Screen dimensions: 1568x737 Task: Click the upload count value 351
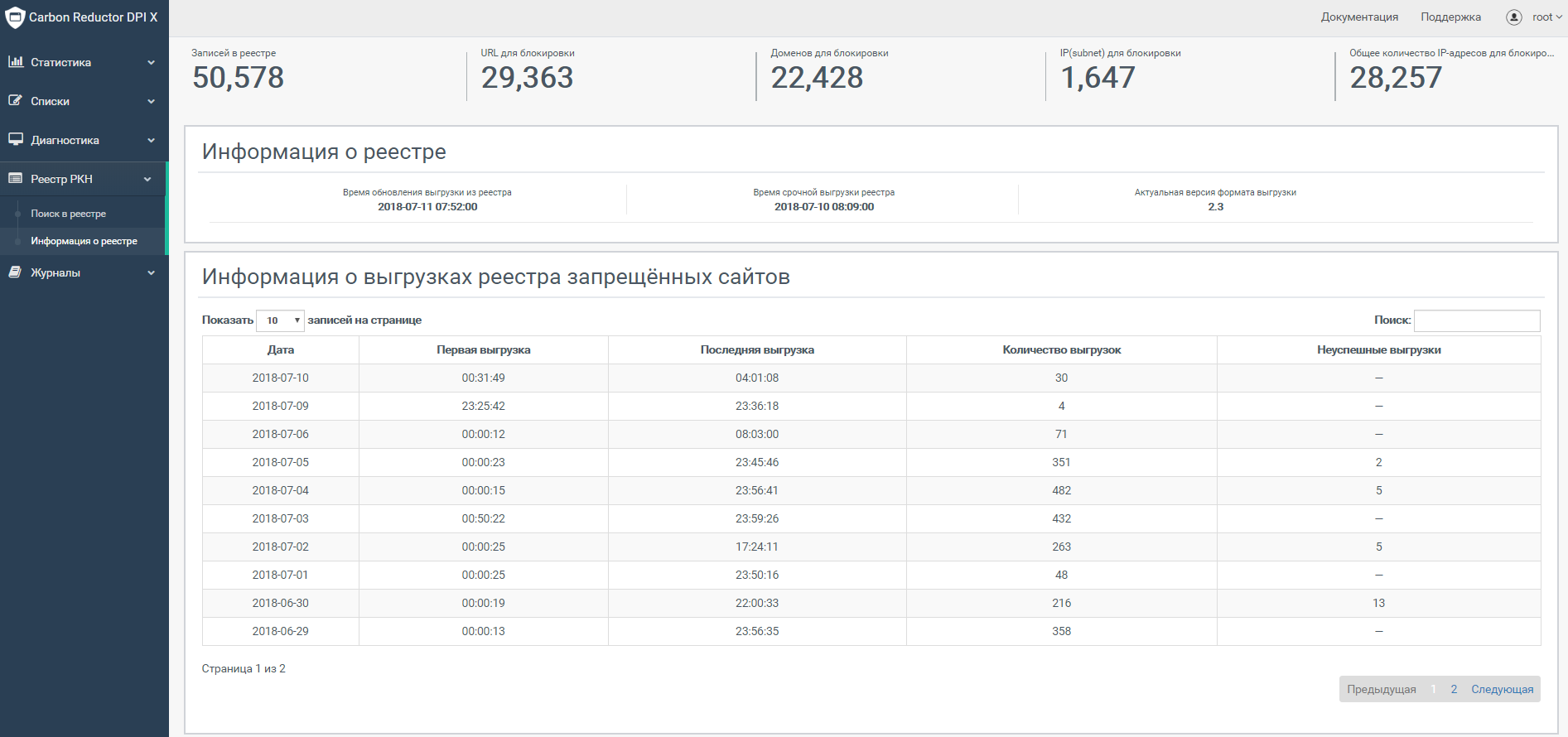pyautogui.click(x=1062, y=462)
